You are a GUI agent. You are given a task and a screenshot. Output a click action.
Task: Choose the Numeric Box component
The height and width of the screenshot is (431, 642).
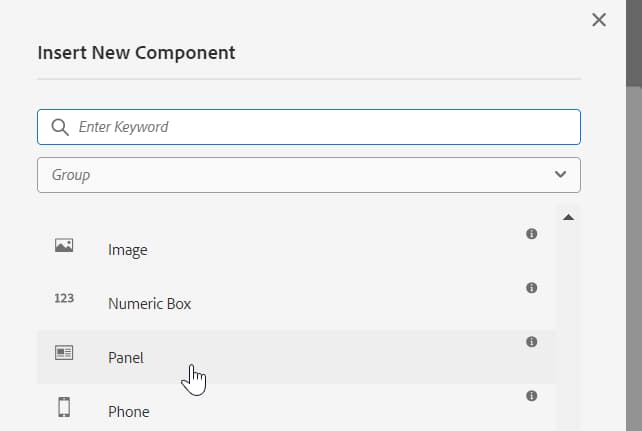click(149, 303)
